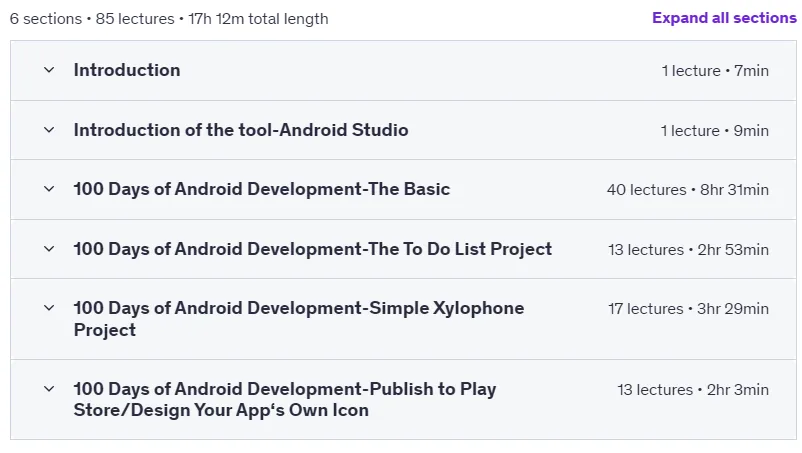The height and width of the screenshot is (453, 802).
Task: Open 100 Days of Android Development-The Basic title
Action: [x=262, y=189]
